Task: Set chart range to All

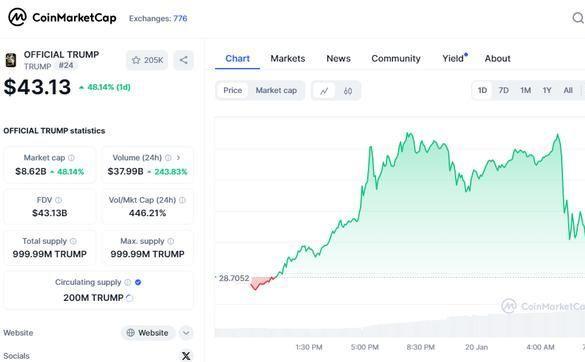Action: click(x=568, y=91)
